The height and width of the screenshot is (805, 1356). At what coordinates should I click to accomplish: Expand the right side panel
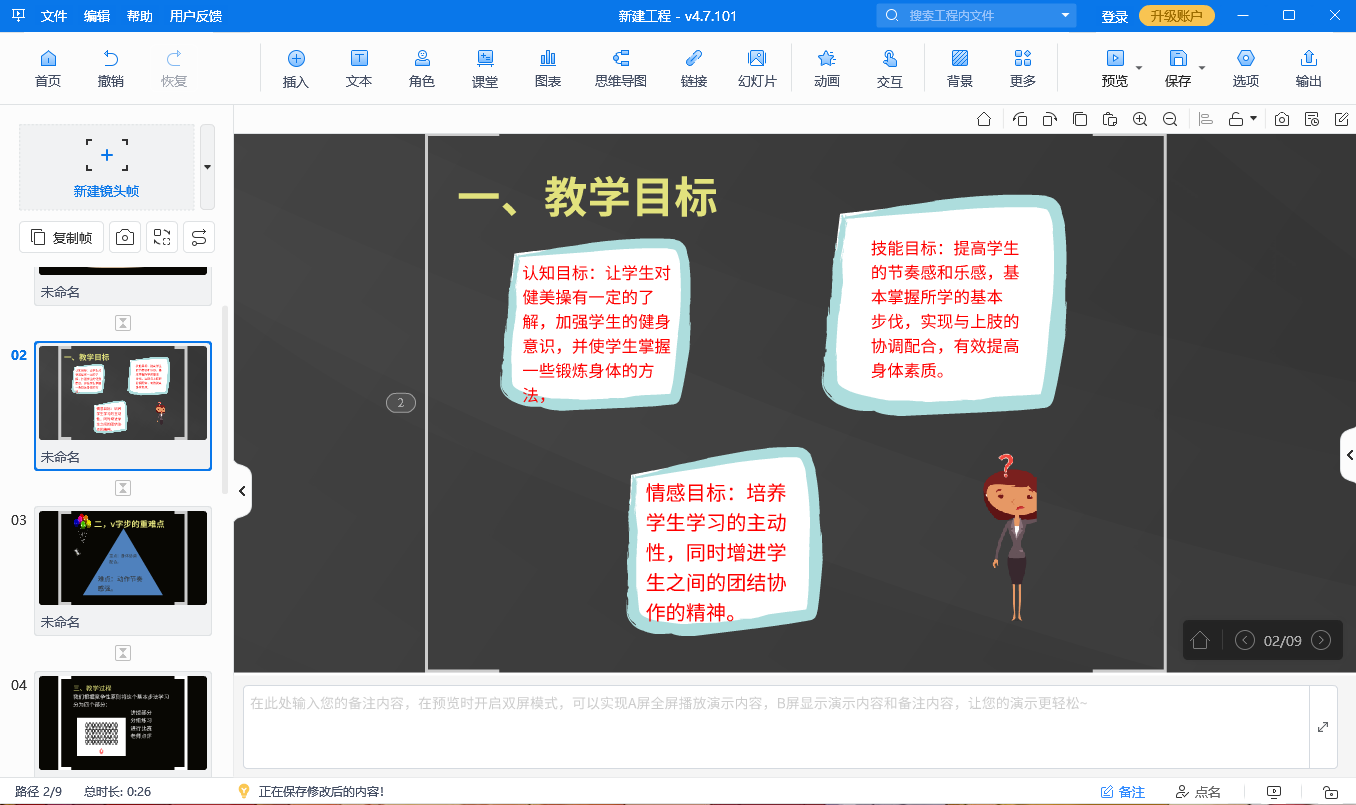coord(1348,455)
